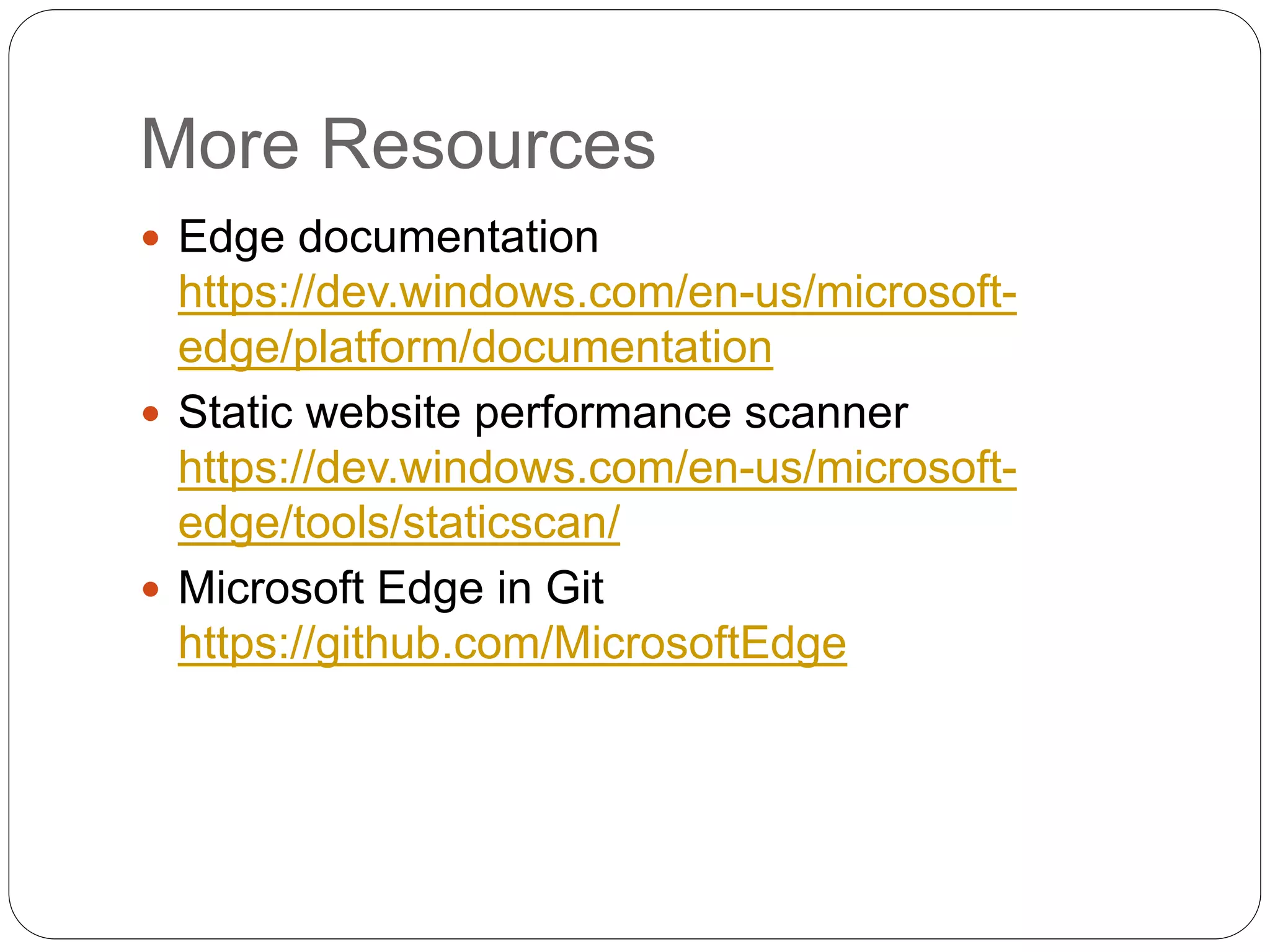Click the word "Git" in third bullet
1270x952 pixels.
[574, 588]
